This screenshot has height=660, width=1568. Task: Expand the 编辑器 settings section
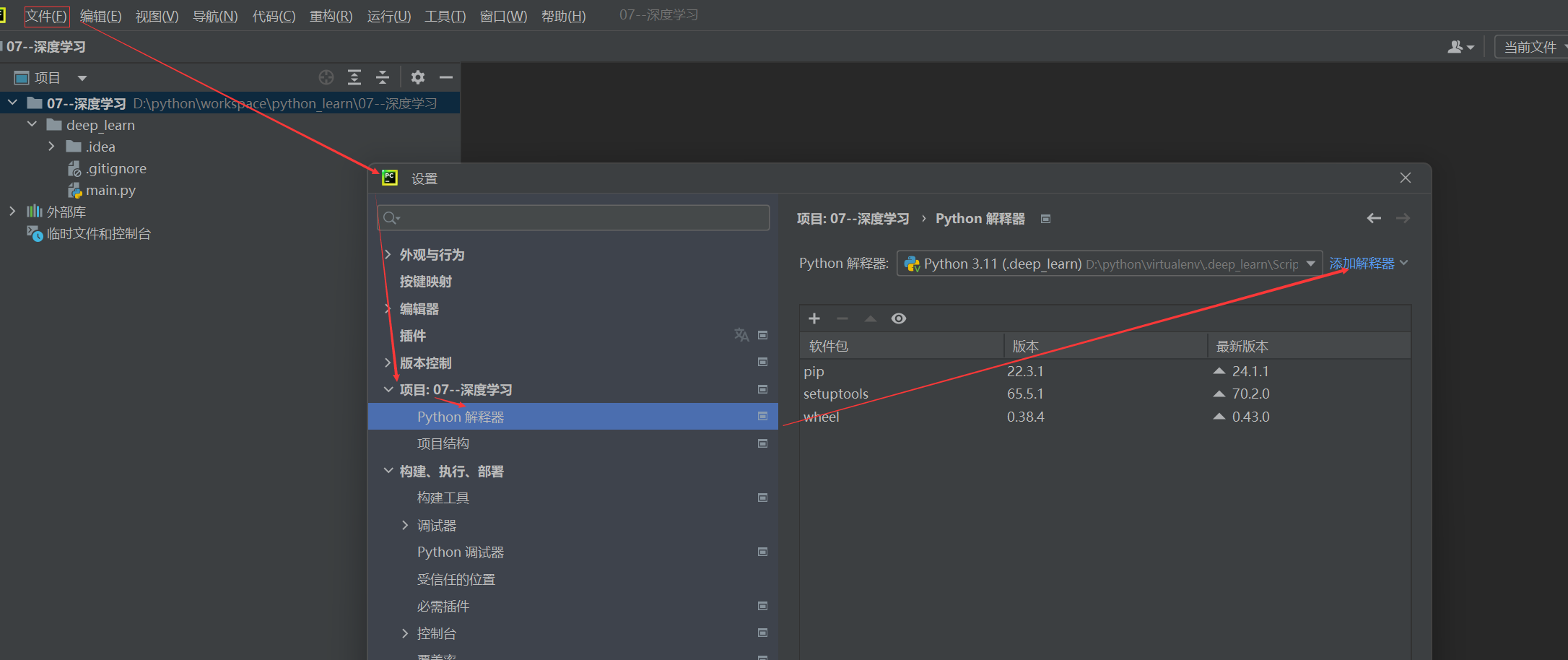(388, 308)
